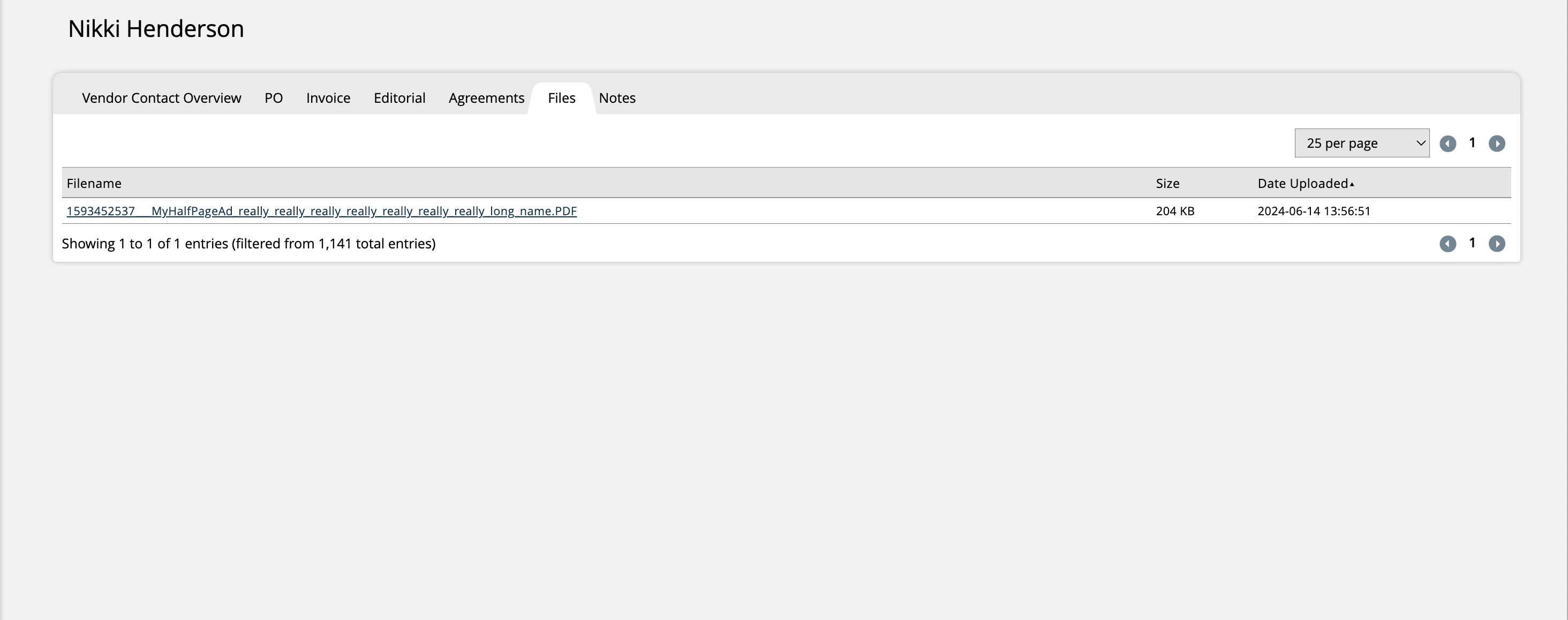The width and height of the screenshot is (1568, 620).
Task: Select page 1 in bottom pagination
Action: pyautogui.click(x=1472, y=244)
